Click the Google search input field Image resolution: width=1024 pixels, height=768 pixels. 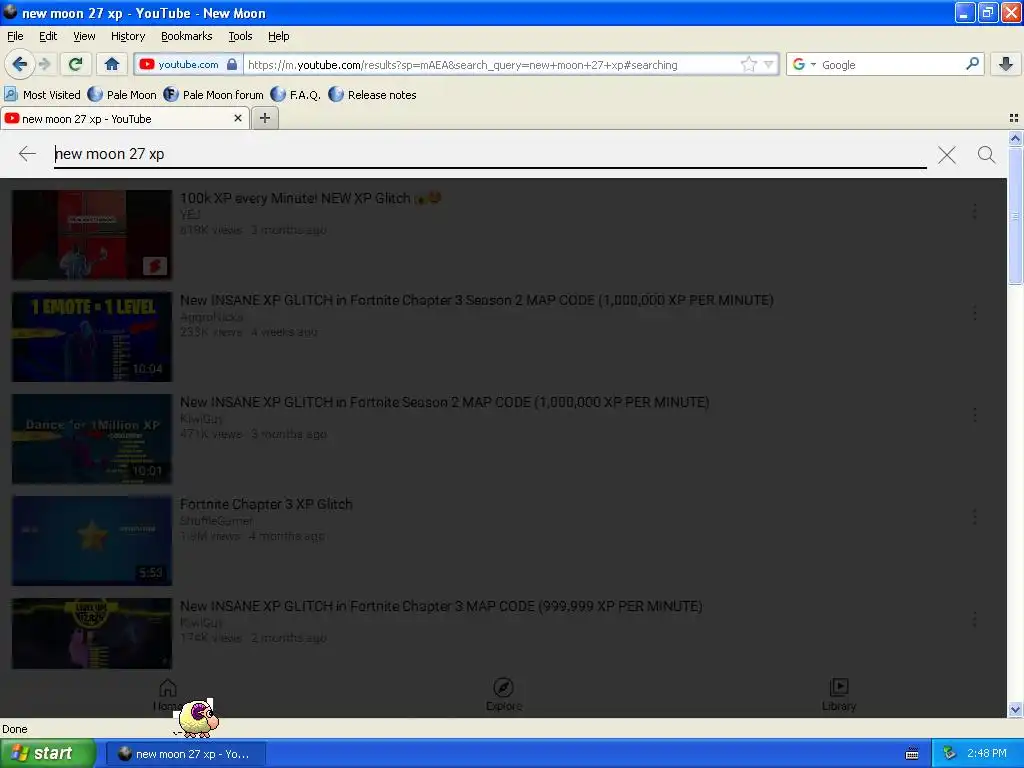tap(891, 65)
